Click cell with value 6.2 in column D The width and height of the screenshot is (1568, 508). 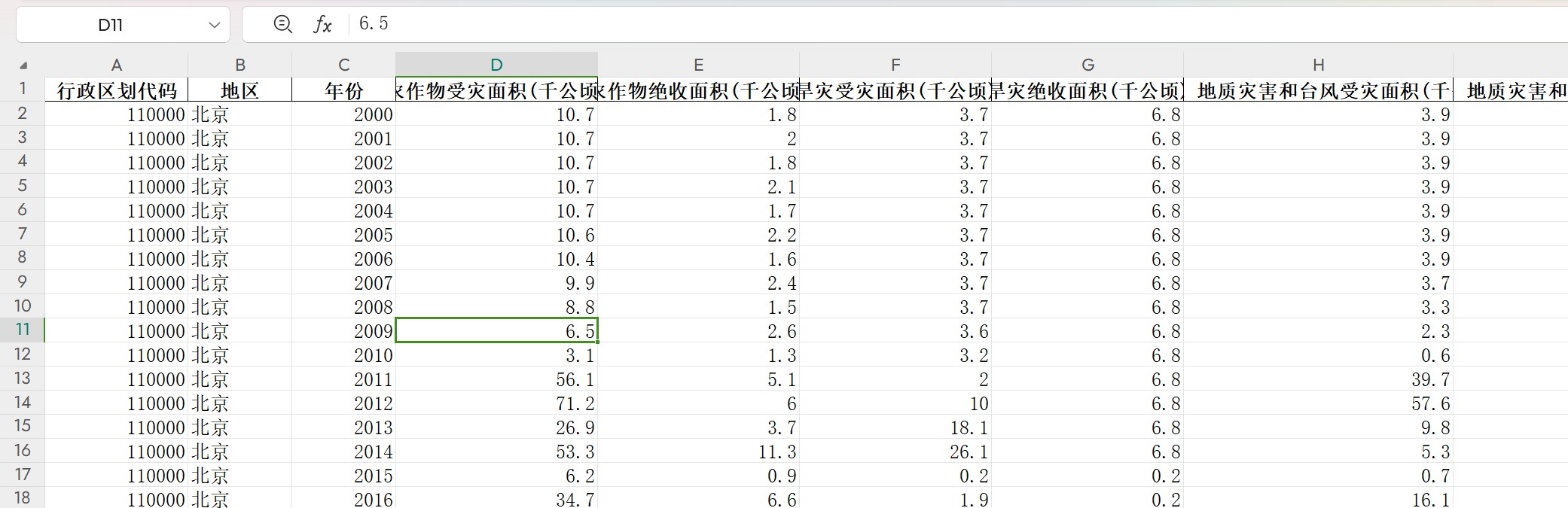point(496,476)
